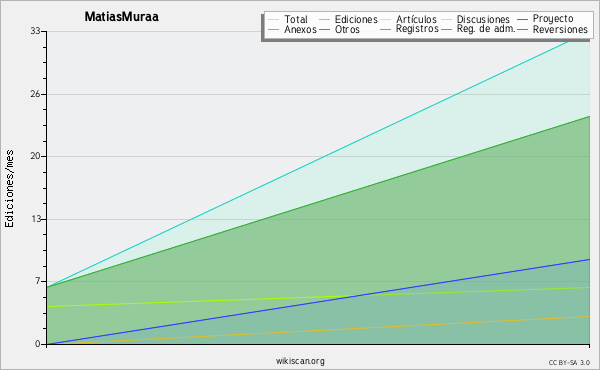Click the lime Artículos line swatch in legend
The width and height of the screenshot is (600, 370).
tap(386, 20)
